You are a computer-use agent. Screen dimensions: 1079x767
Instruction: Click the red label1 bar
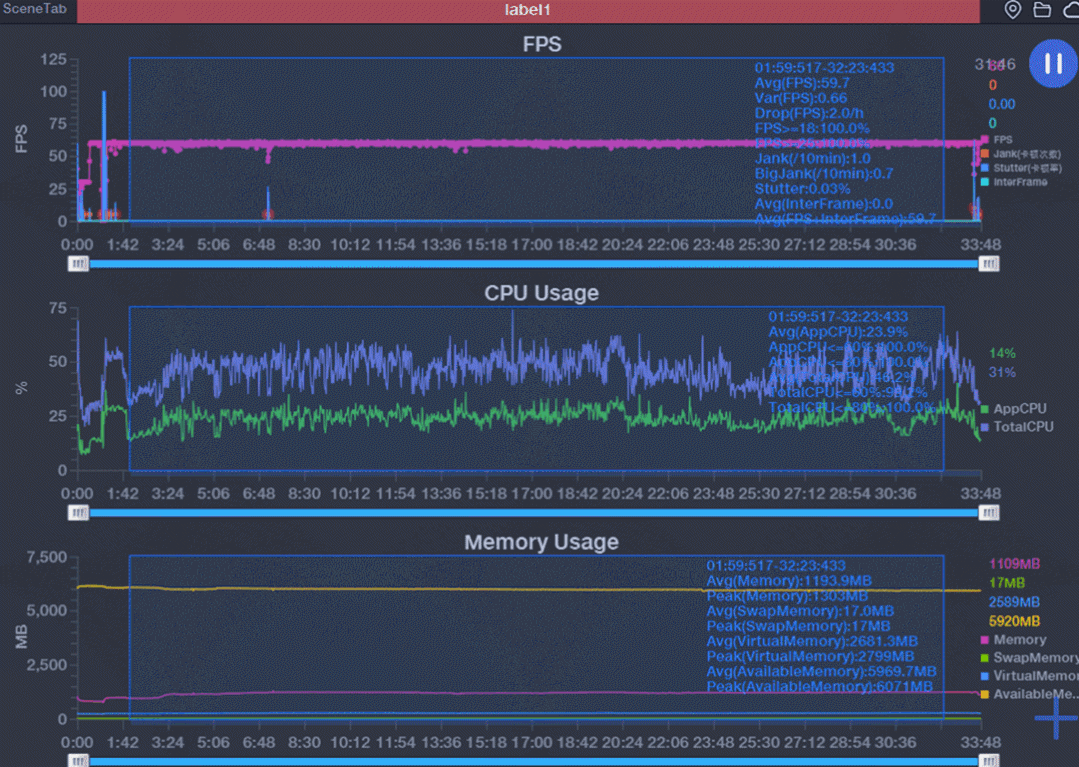tap(528, 10)
